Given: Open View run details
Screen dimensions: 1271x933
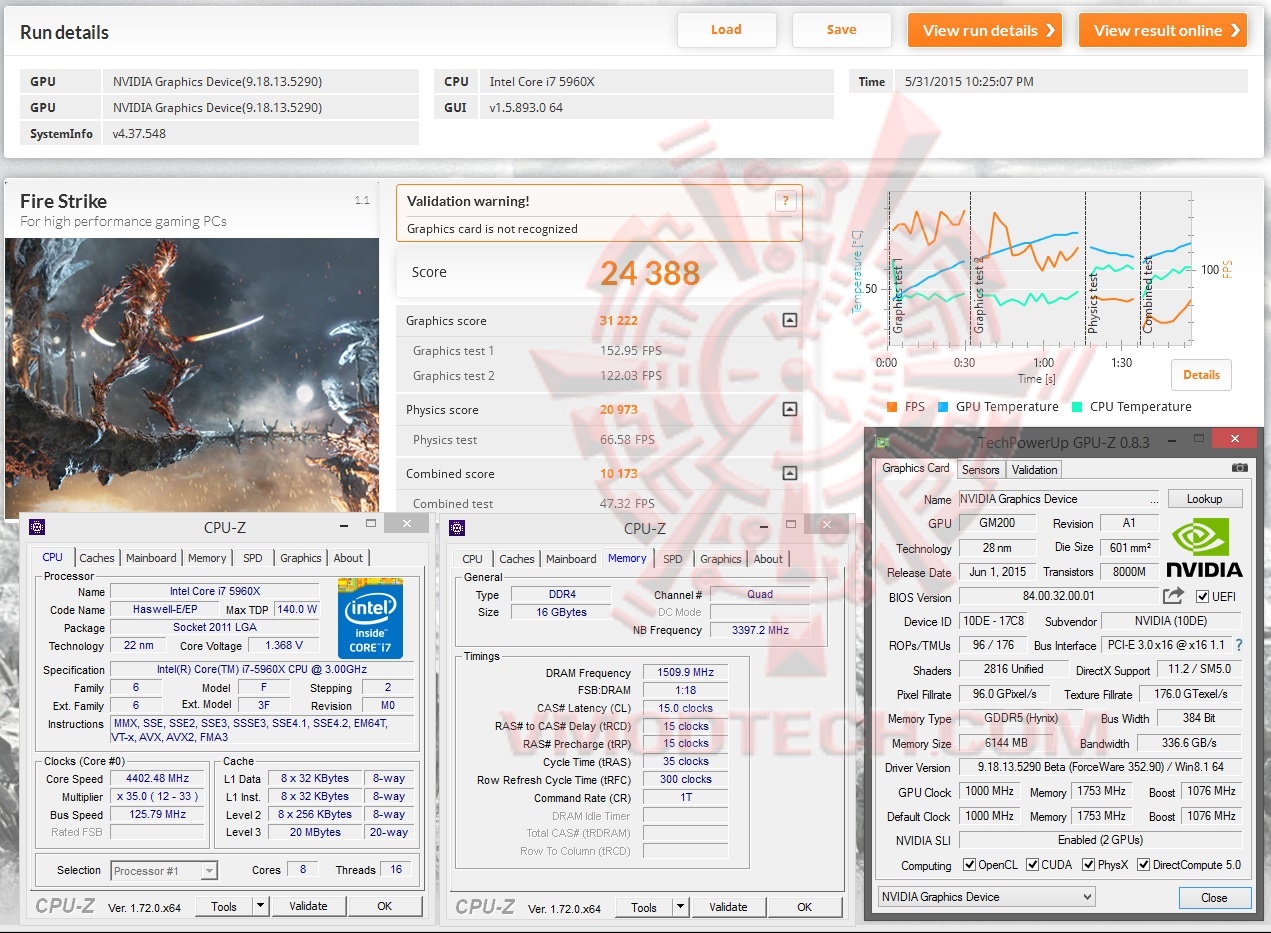Looking at the screenshot, I should (985, 30).
